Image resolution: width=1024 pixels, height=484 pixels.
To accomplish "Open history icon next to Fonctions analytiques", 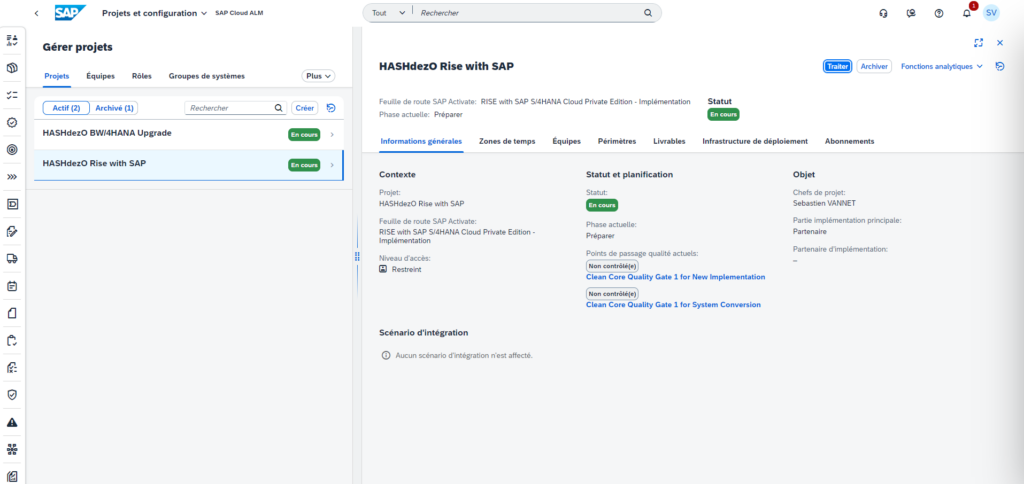I will click(x=1000, y=67).
